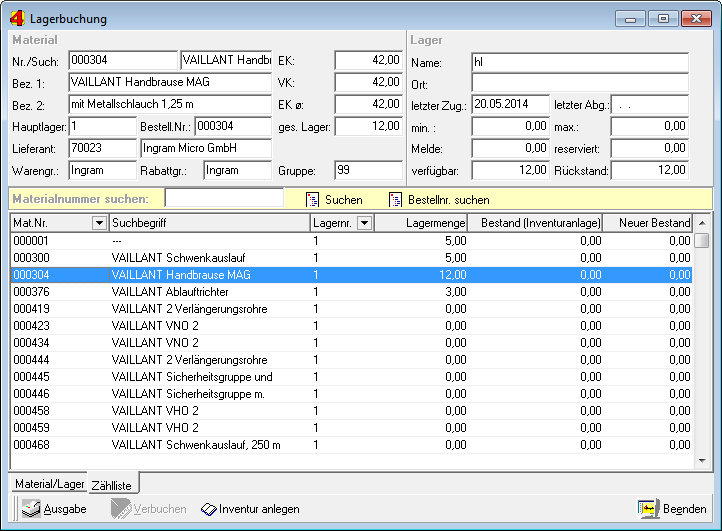Click the greyed Verbuchen icon
Screen dimensions: 722x531
(120, 509)
